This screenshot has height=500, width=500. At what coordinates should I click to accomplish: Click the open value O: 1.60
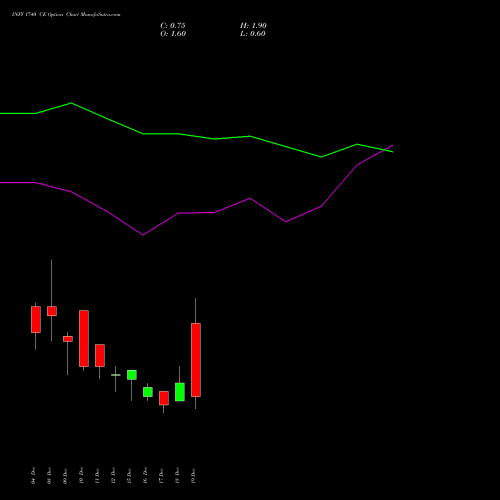(173, 34)
